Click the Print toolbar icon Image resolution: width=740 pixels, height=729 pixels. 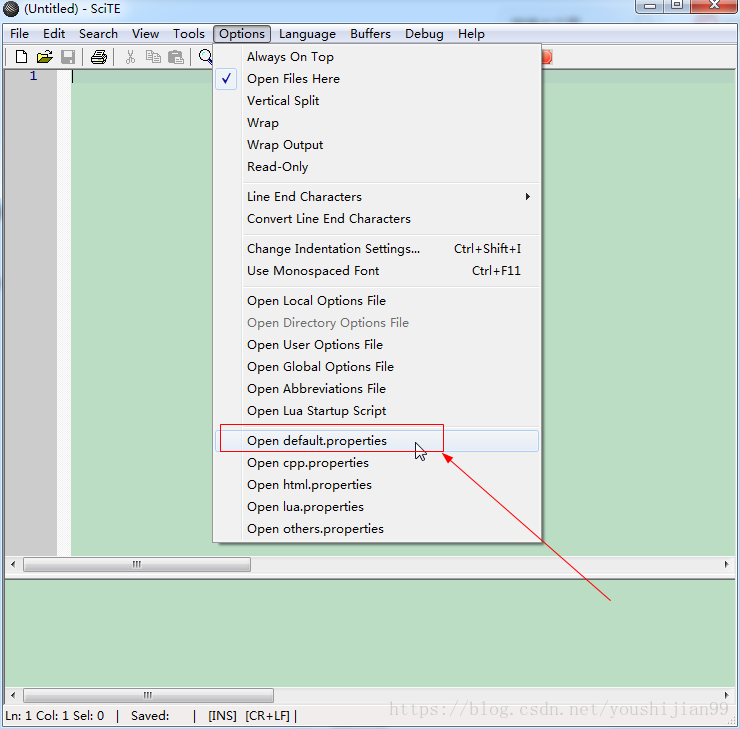point(99,57)
